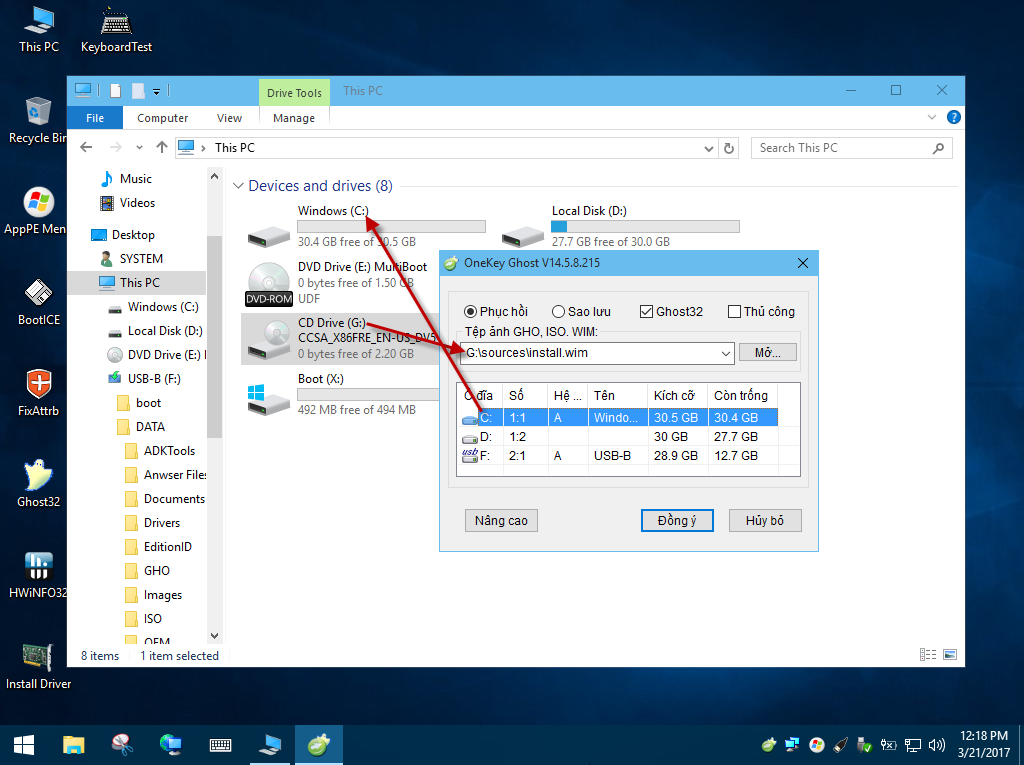1024x765 pixels.
Task: Launch the Ghost32 desktop shortcut
Action: (39, 483)
